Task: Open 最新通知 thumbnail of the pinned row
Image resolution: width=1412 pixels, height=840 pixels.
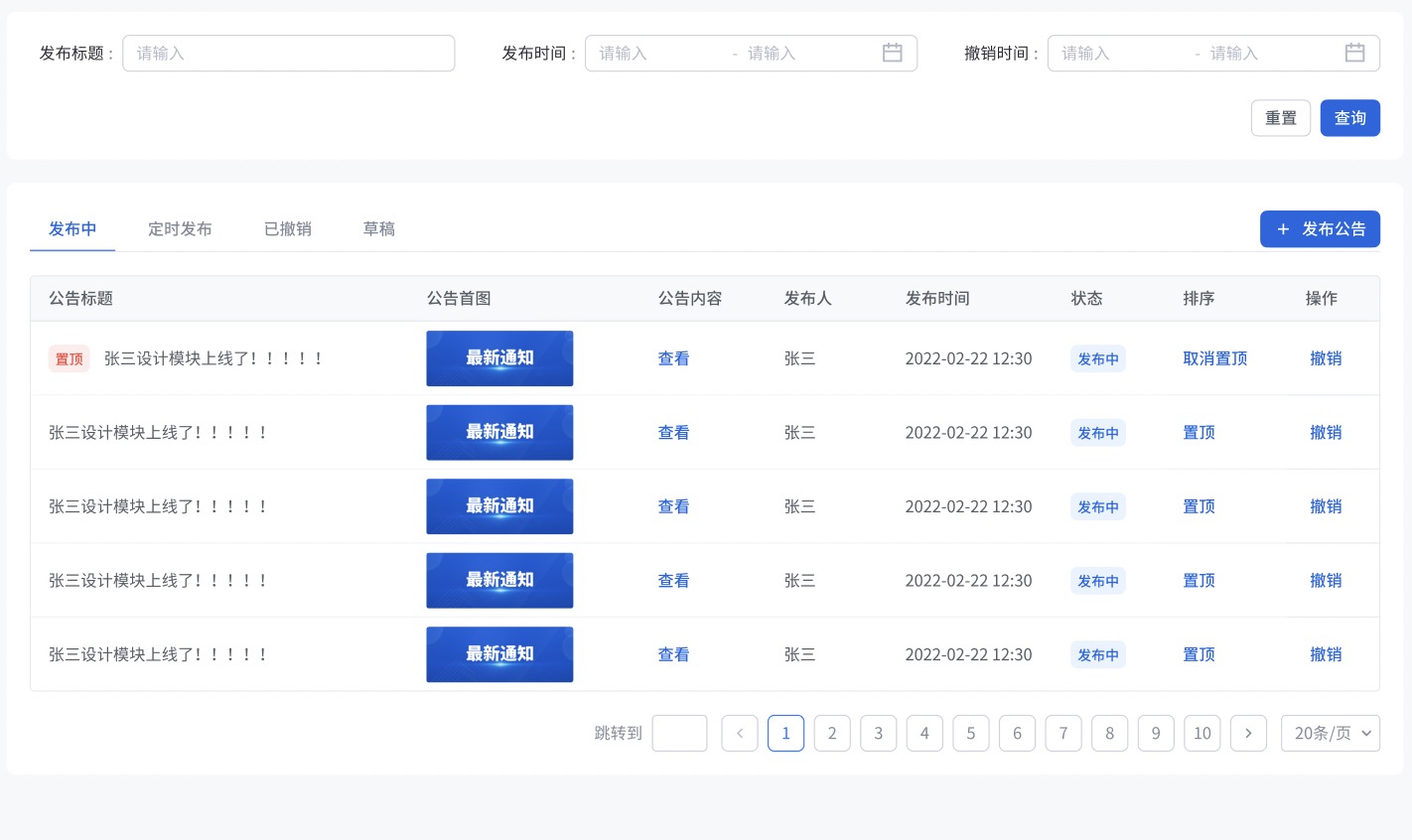Action: (x=499, y=358)
